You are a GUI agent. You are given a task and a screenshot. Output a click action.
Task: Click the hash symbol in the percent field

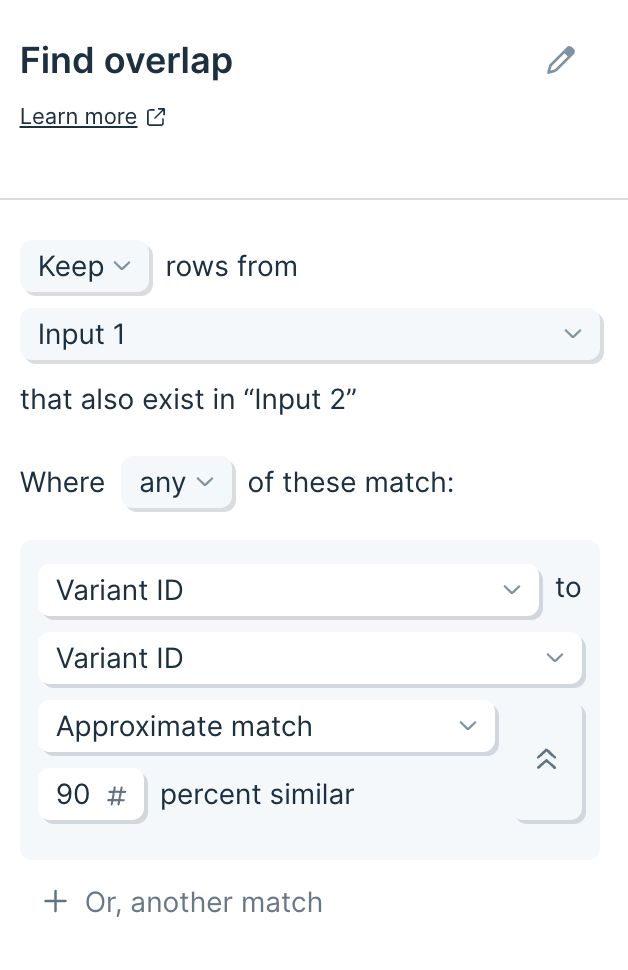point(116,795)
